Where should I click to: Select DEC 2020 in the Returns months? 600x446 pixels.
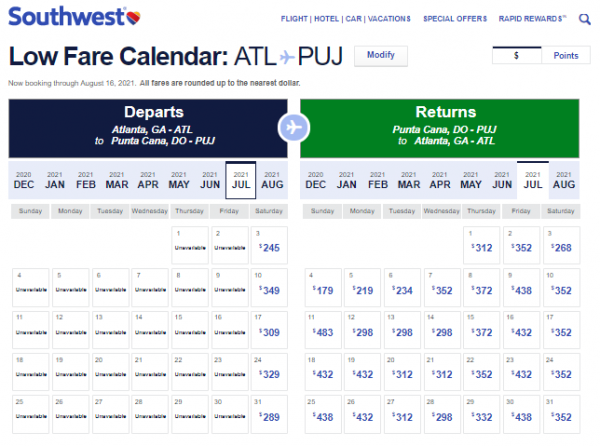pos(316,180)
